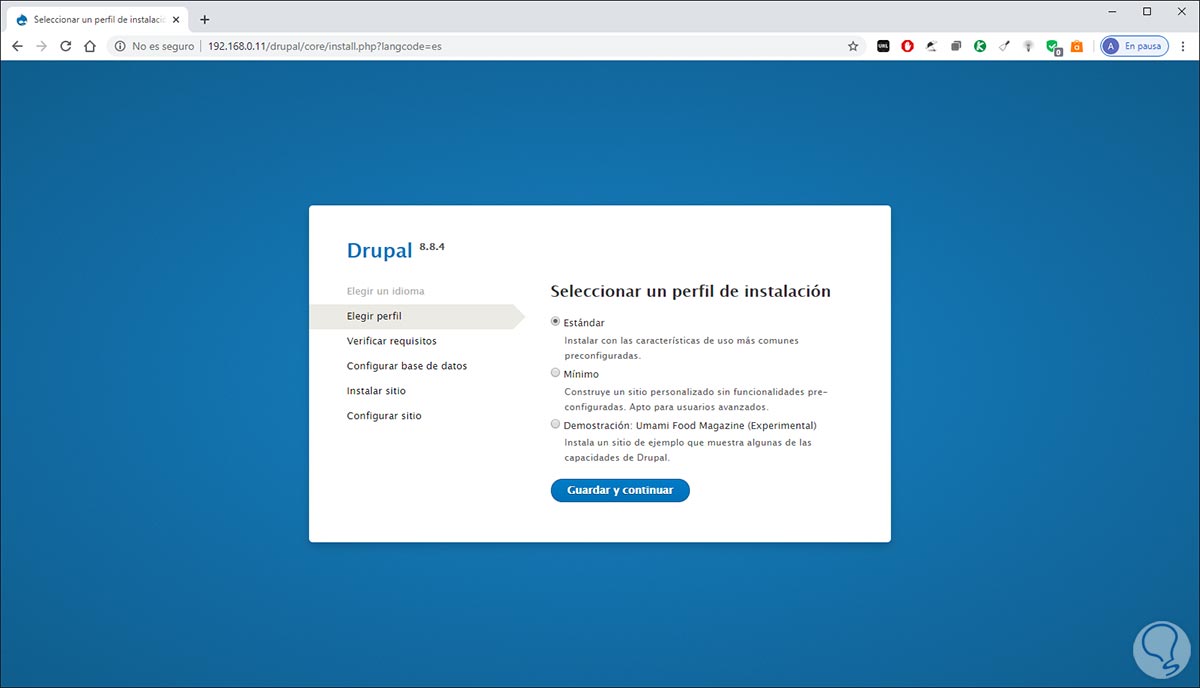Click the light bulb extension icon
This screenshot has height=688, width=1200.
(x=1028, y=46)
